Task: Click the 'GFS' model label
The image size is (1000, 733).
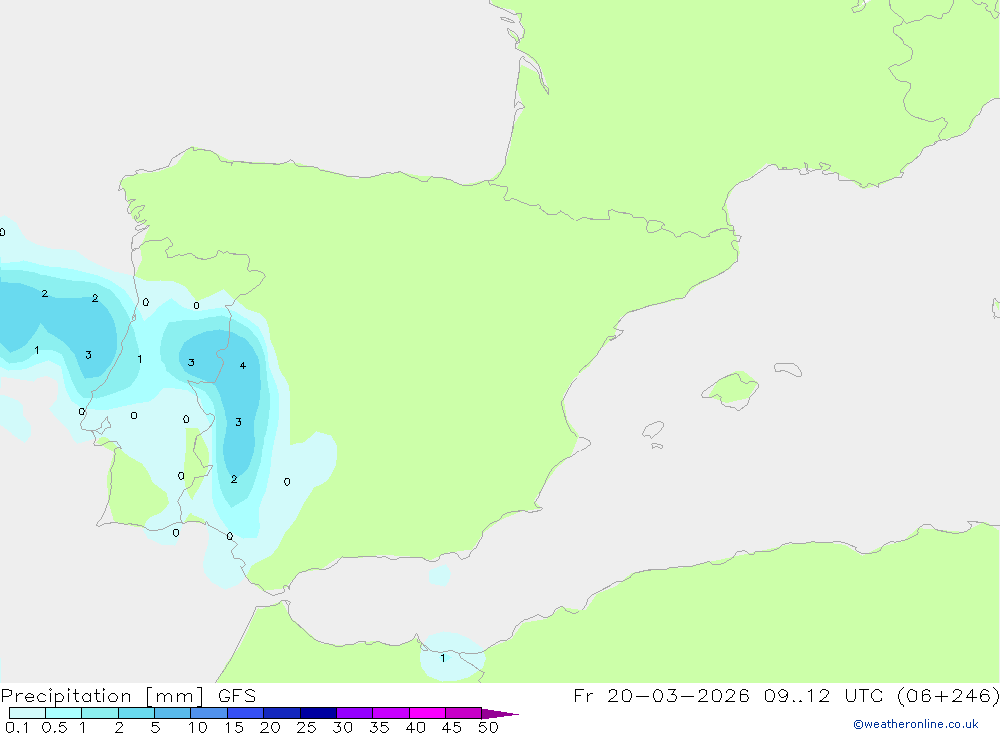Action: [237, 696]
